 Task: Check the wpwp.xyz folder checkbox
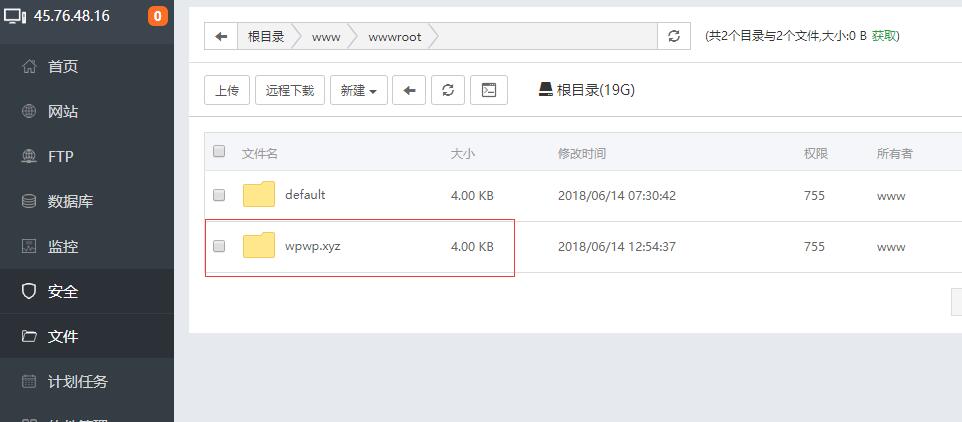[219, 246]
